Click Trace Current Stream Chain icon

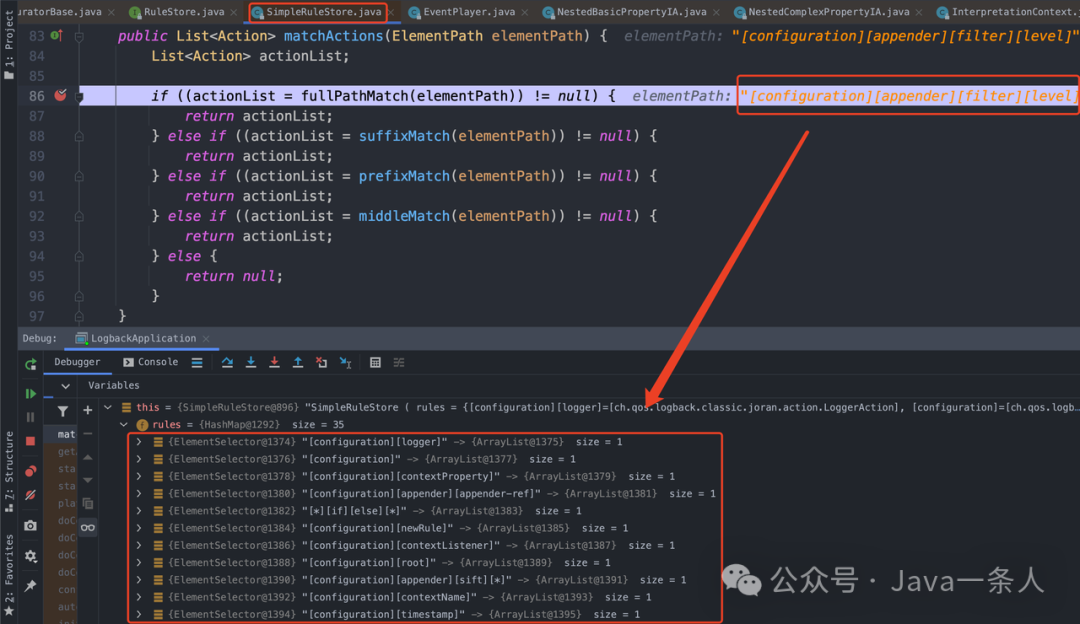[x=399, y=362]
